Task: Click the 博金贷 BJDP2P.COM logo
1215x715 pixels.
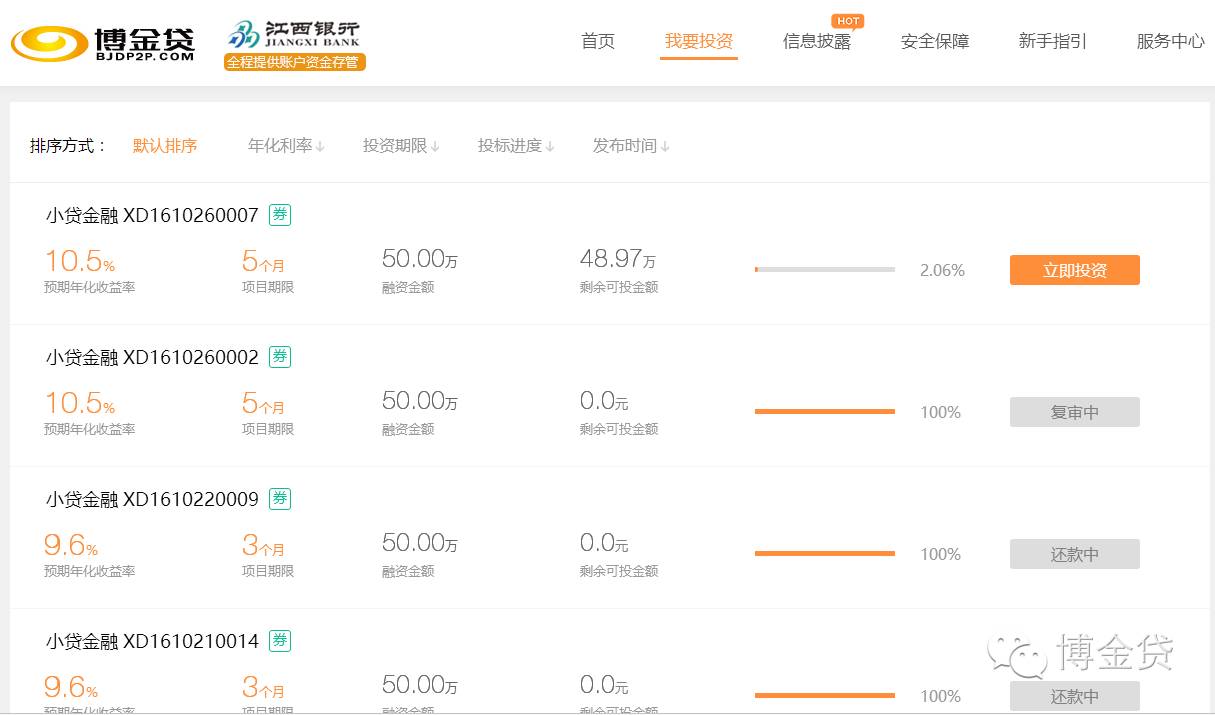Action: click(102, 42)
